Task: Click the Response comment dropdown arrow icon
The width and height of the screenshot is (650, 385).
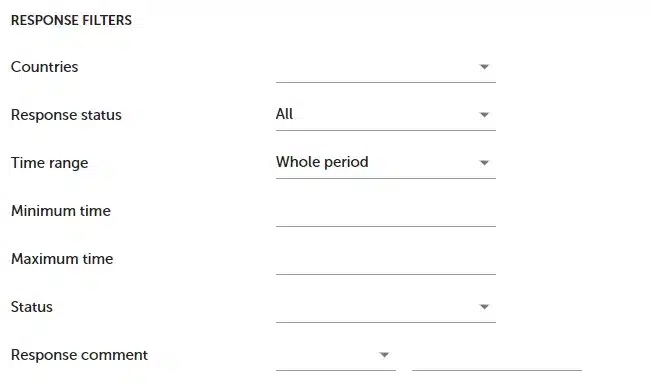Action: point(384,355)
